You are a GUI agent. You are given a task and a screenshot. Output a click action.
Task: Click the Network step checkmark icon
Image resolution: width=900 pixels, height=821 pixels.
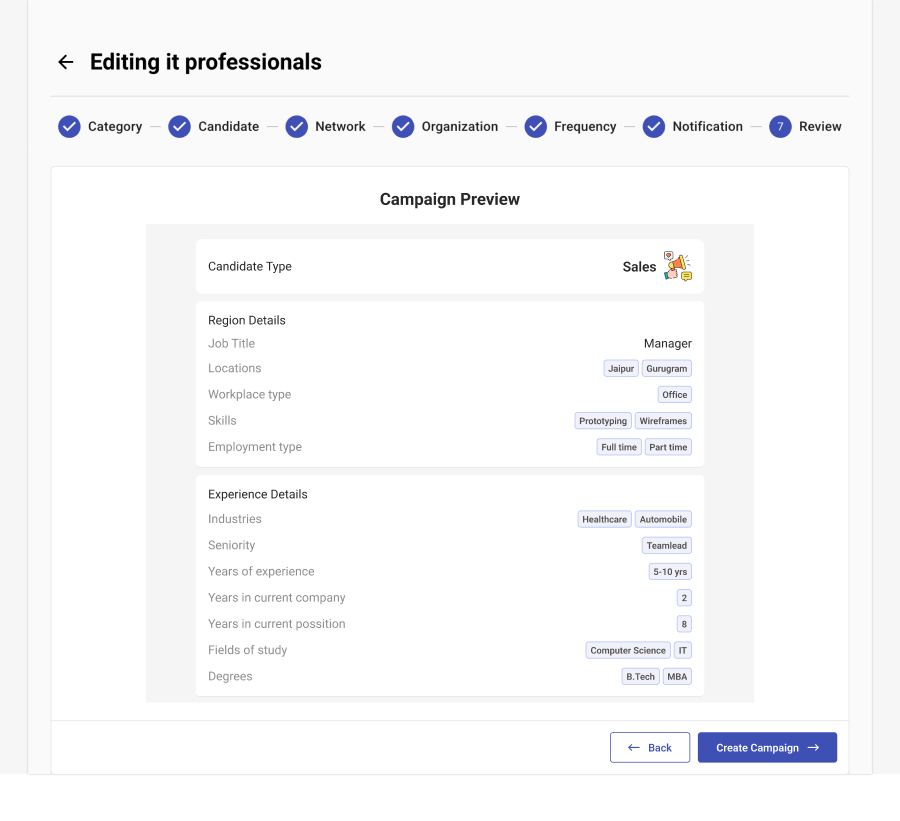(x=296, y=127)
